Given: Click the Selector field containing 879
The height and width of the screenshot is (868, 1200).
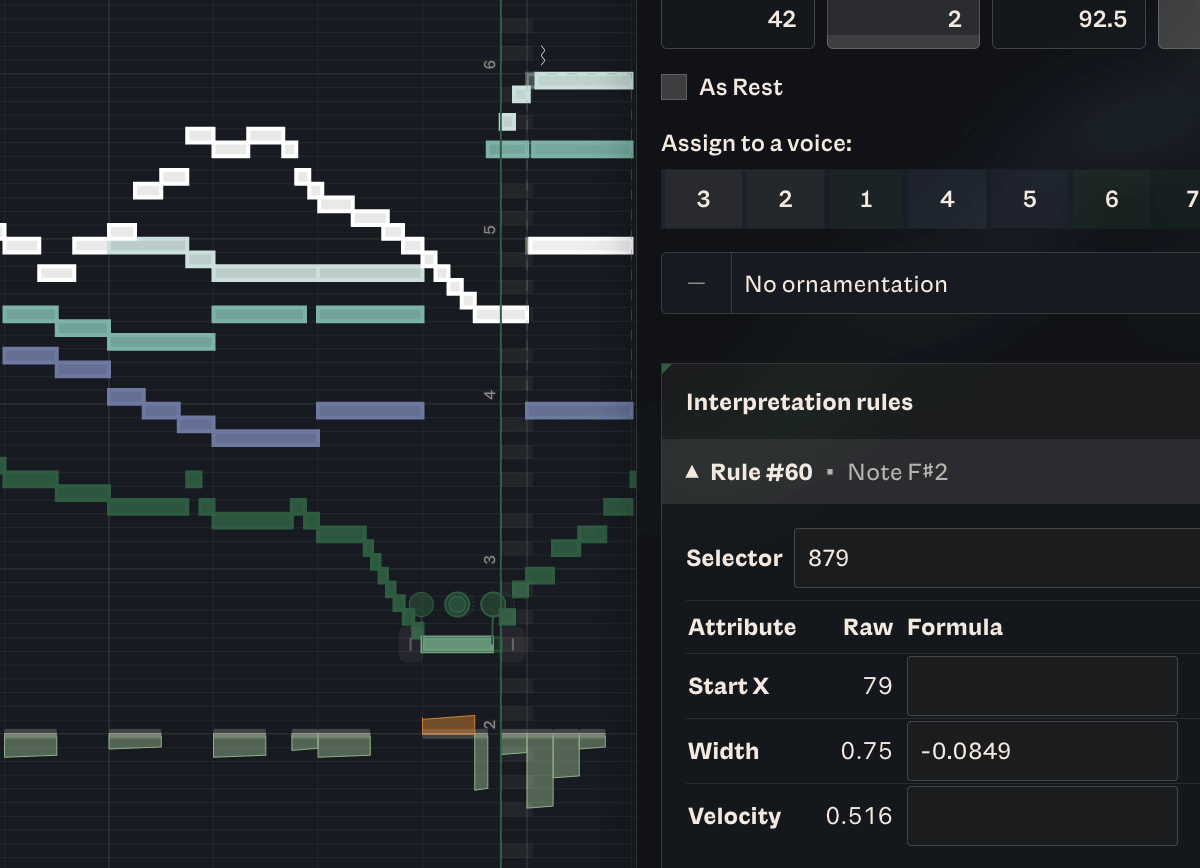Looking at the screenshot, I should (x=995, y=558).
